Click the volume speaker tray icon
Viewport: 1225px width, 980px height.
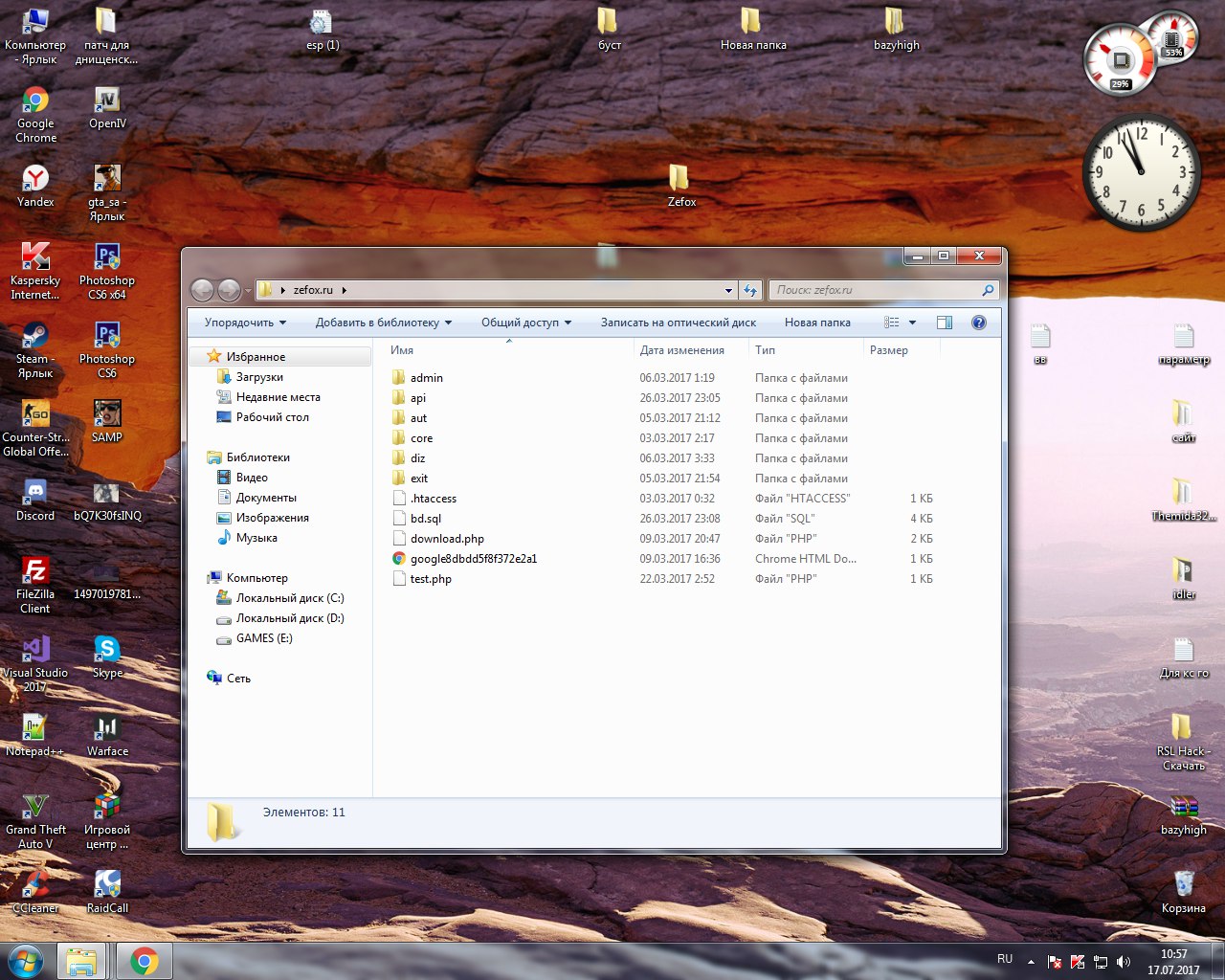[1123, 962]
